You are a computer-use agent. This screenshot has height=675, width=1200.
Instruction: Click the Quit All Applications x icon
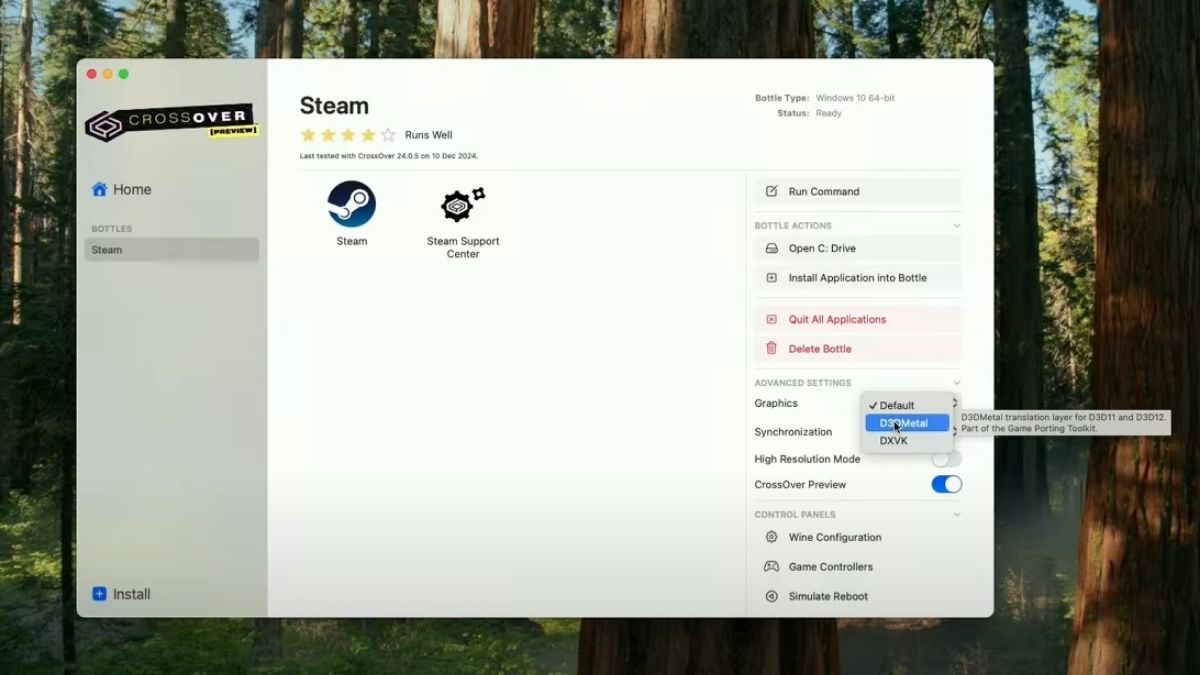click(x=771, y=319)
